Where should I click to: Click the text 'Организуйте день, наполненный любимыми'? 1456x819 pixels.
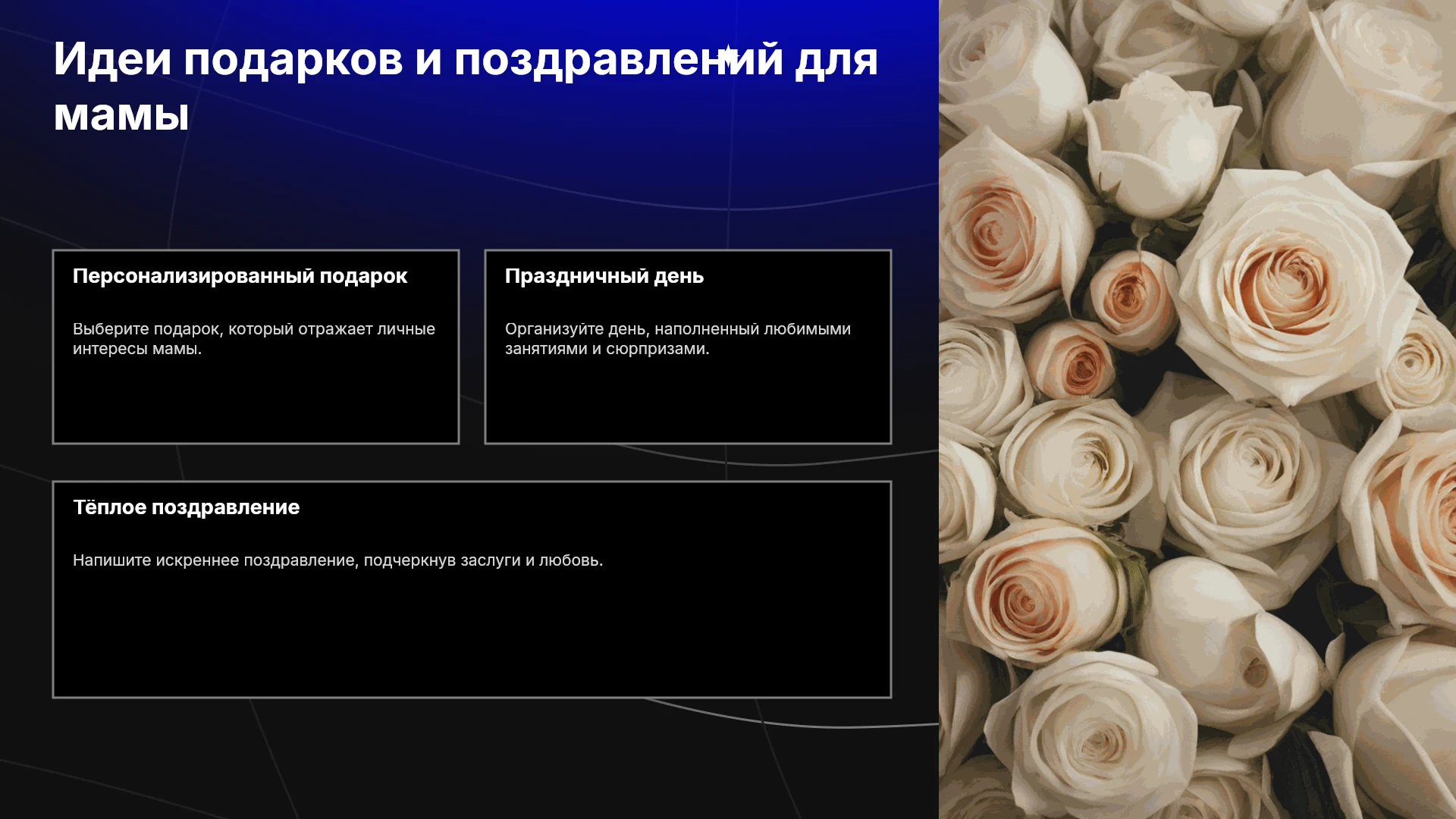click(x=678, y=329)
